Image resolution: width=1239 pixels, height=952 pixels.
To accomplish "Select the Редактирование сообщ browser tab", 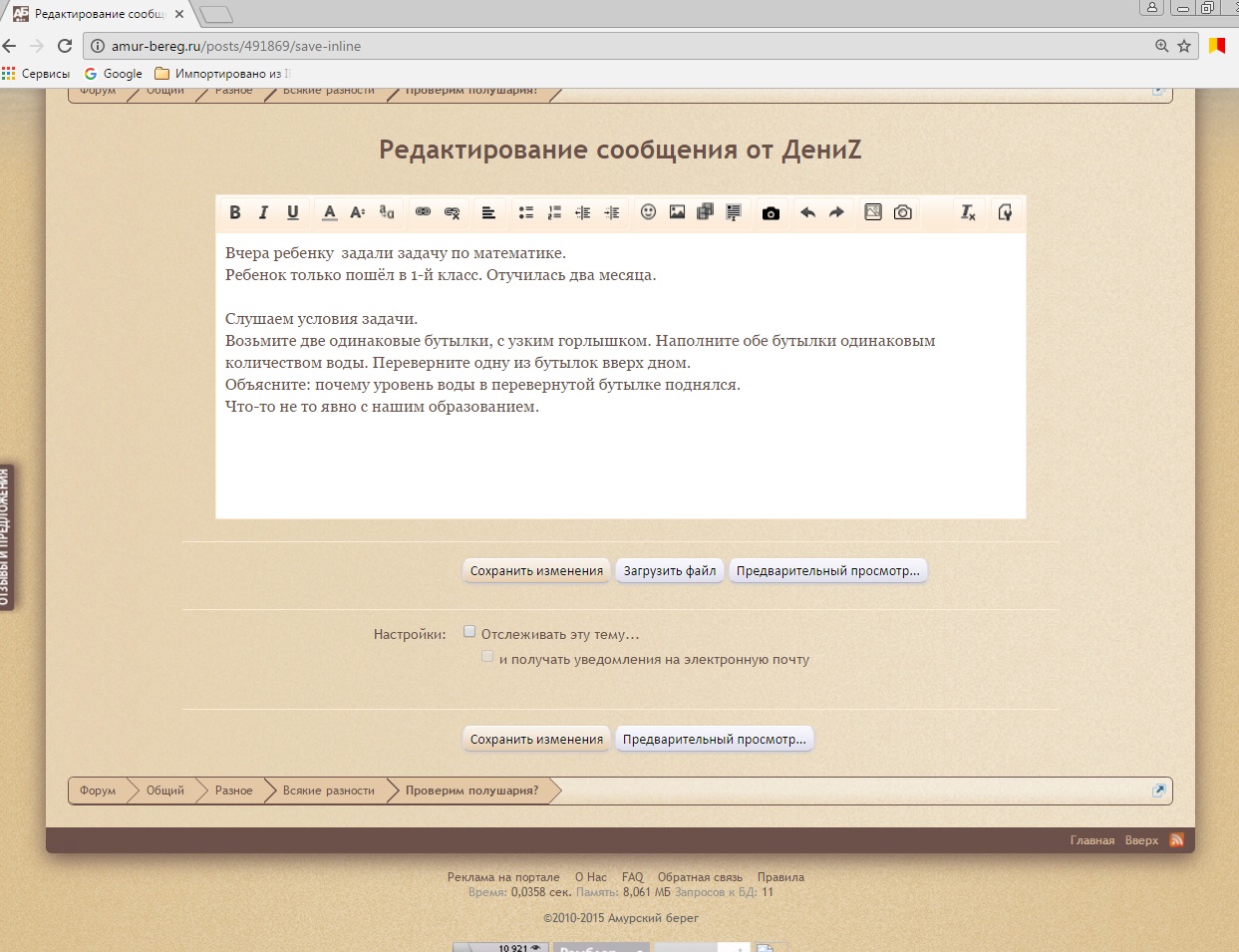I will (98, 14).
